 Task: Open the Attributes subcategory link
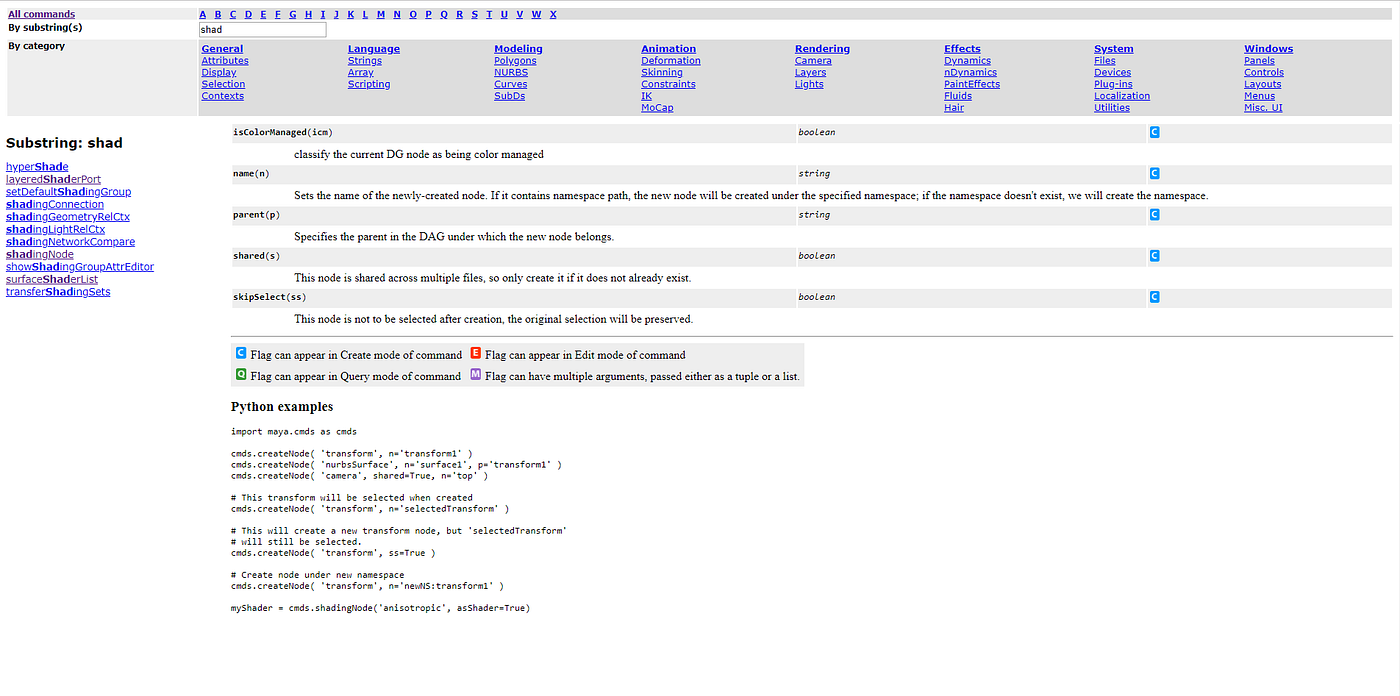(225, 60)
